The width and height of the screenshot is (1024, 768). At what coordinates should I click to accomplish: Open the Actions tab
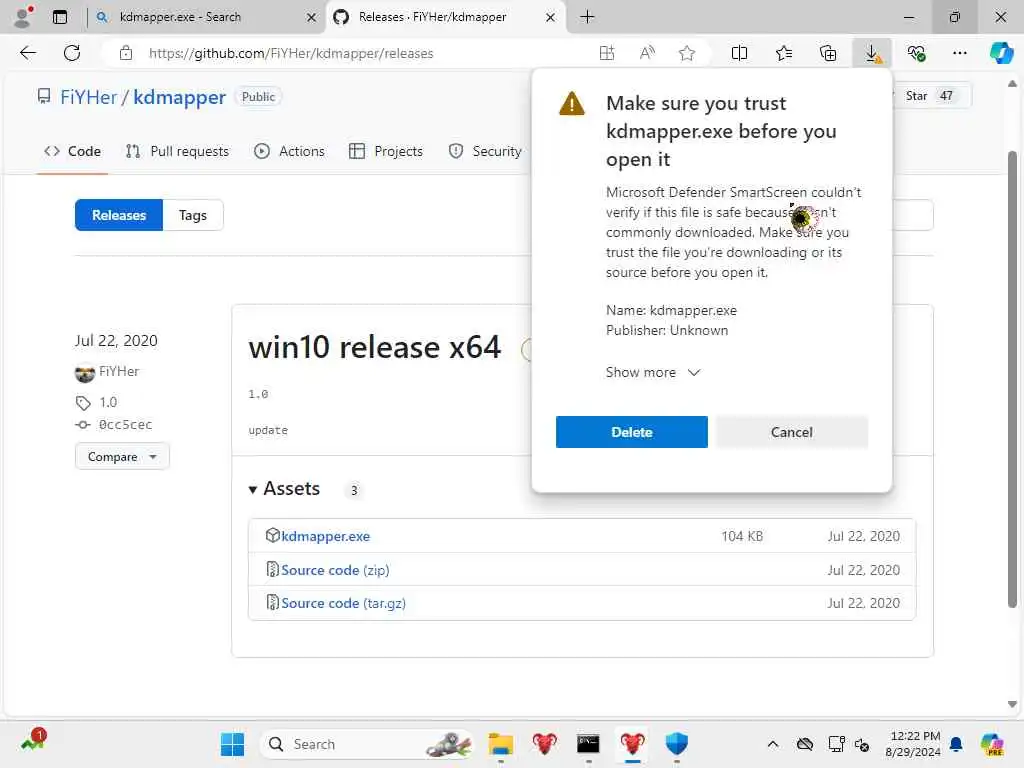tap(289, 152)
